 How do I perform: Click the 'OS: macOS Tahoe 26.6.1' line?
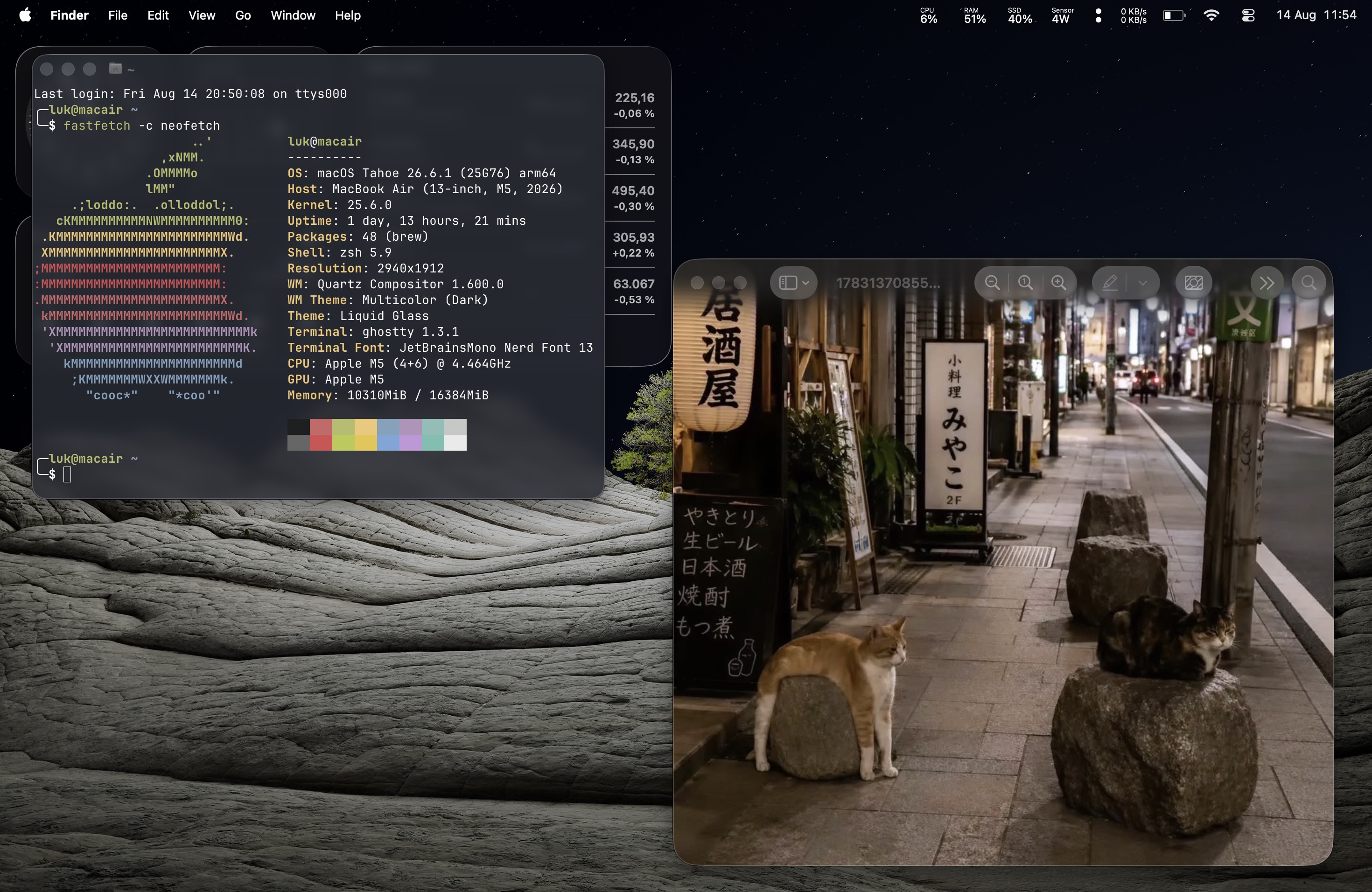[422, 173]
